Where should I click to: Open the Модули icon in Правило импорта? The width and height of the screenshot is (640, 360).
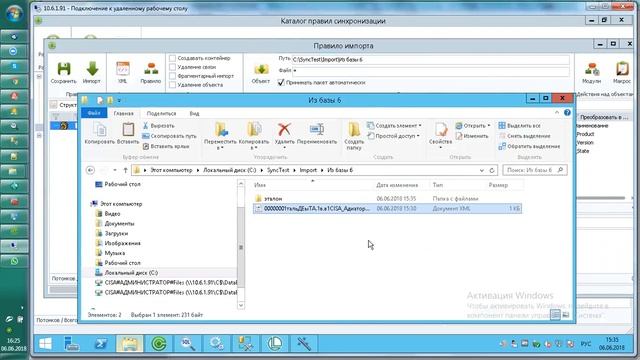point(591,69)
